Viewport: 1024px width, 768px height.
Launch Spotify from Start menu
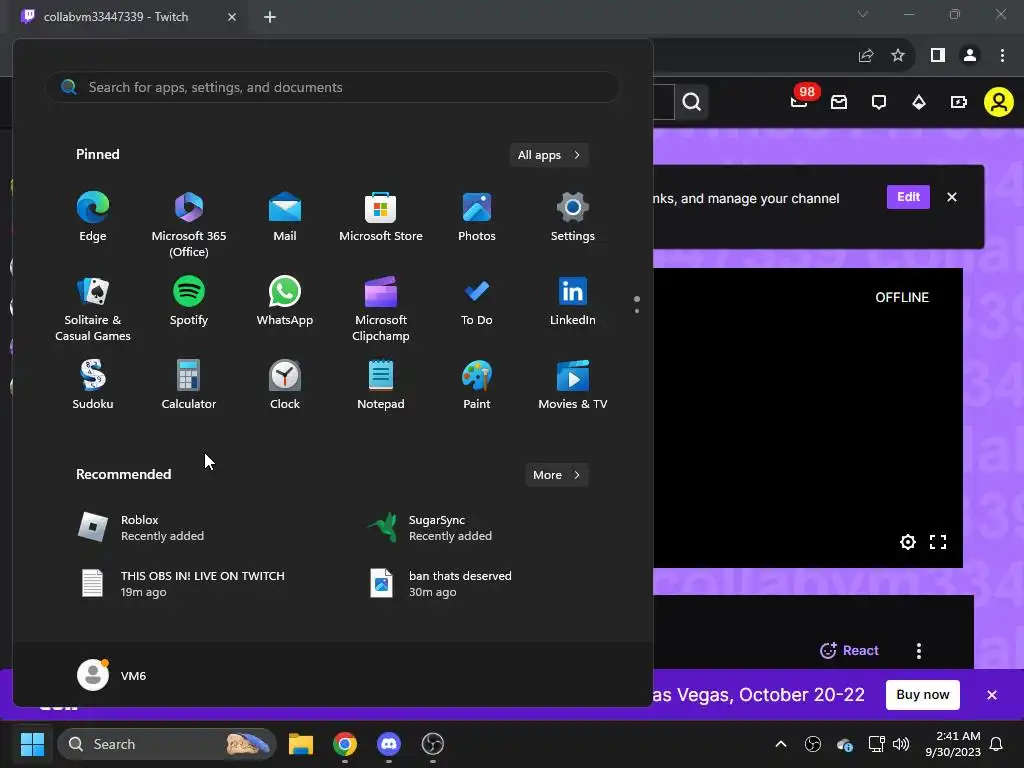pos(189,301)
